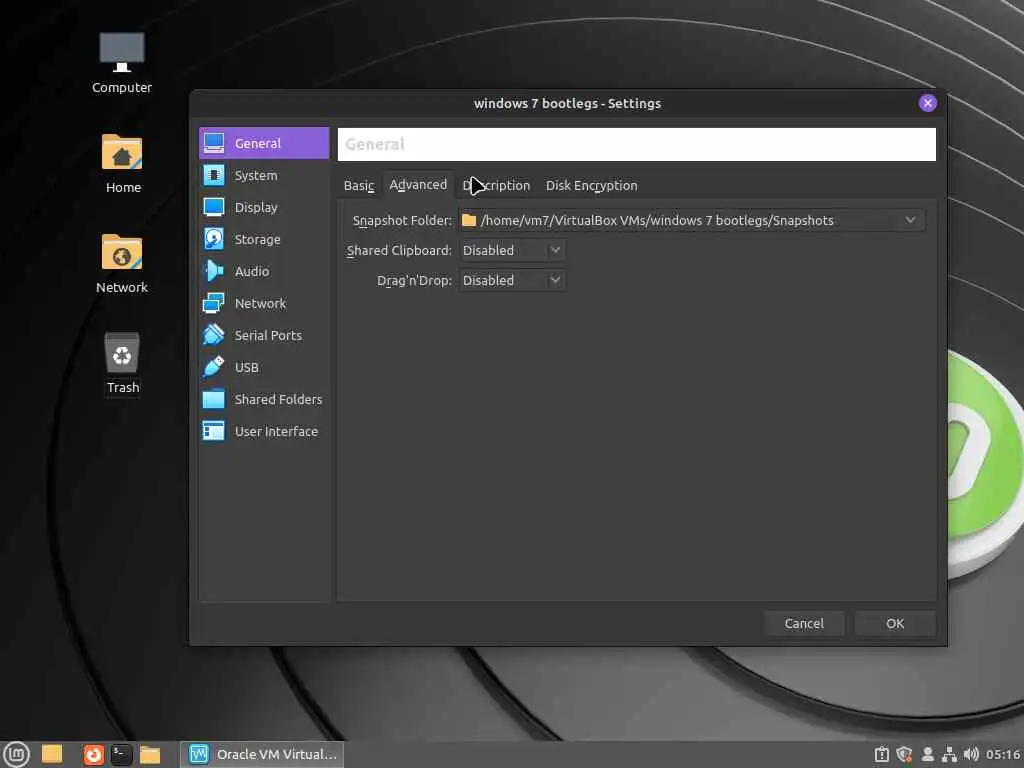Open the Storage settings disk icon
The width and height of the screenshot is (1024, 768).
pyautogui.click(x=214, y=239)
